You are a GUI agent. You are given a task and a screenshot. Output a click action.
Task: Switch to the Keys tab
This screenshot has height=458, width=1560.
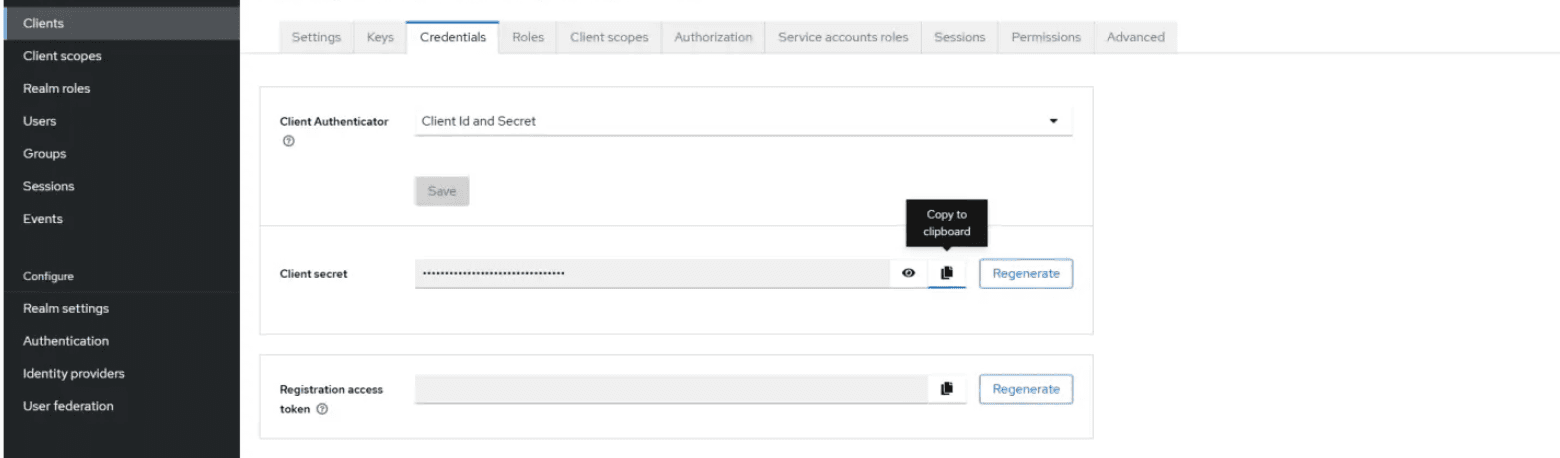click(380, 37)
